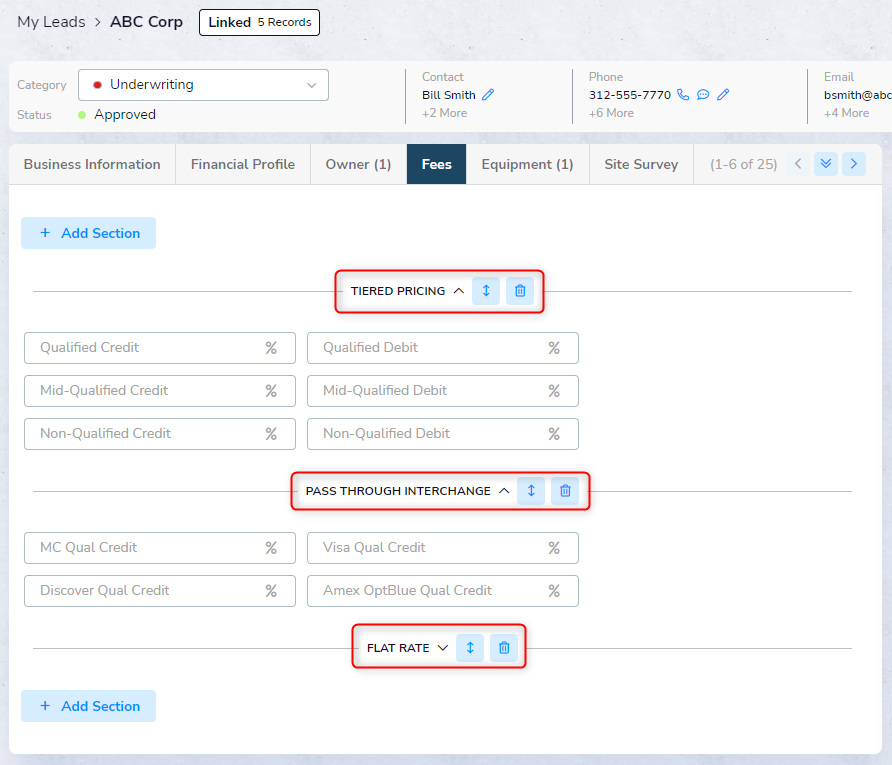Image resolution: width=892 pixels, height=765 pixels.
Task: Reorder the Flat Rate section
Action: tap(470, 648)
